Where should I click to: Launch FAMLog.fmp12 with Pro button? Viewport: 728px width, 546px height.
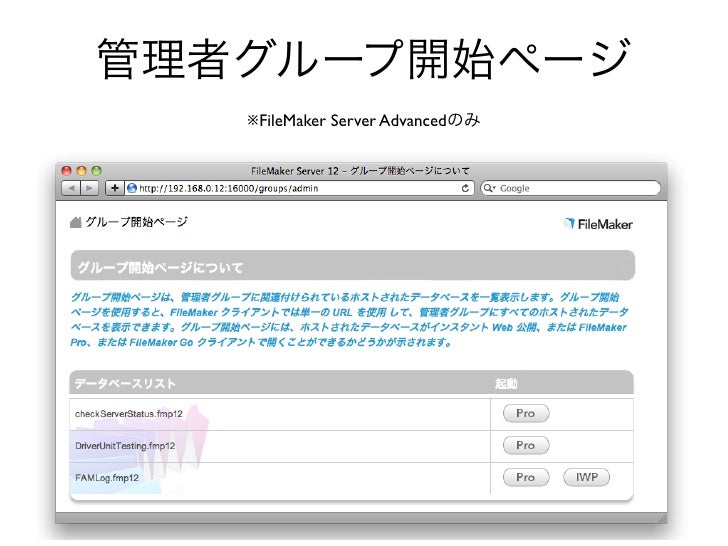point(526,477)
